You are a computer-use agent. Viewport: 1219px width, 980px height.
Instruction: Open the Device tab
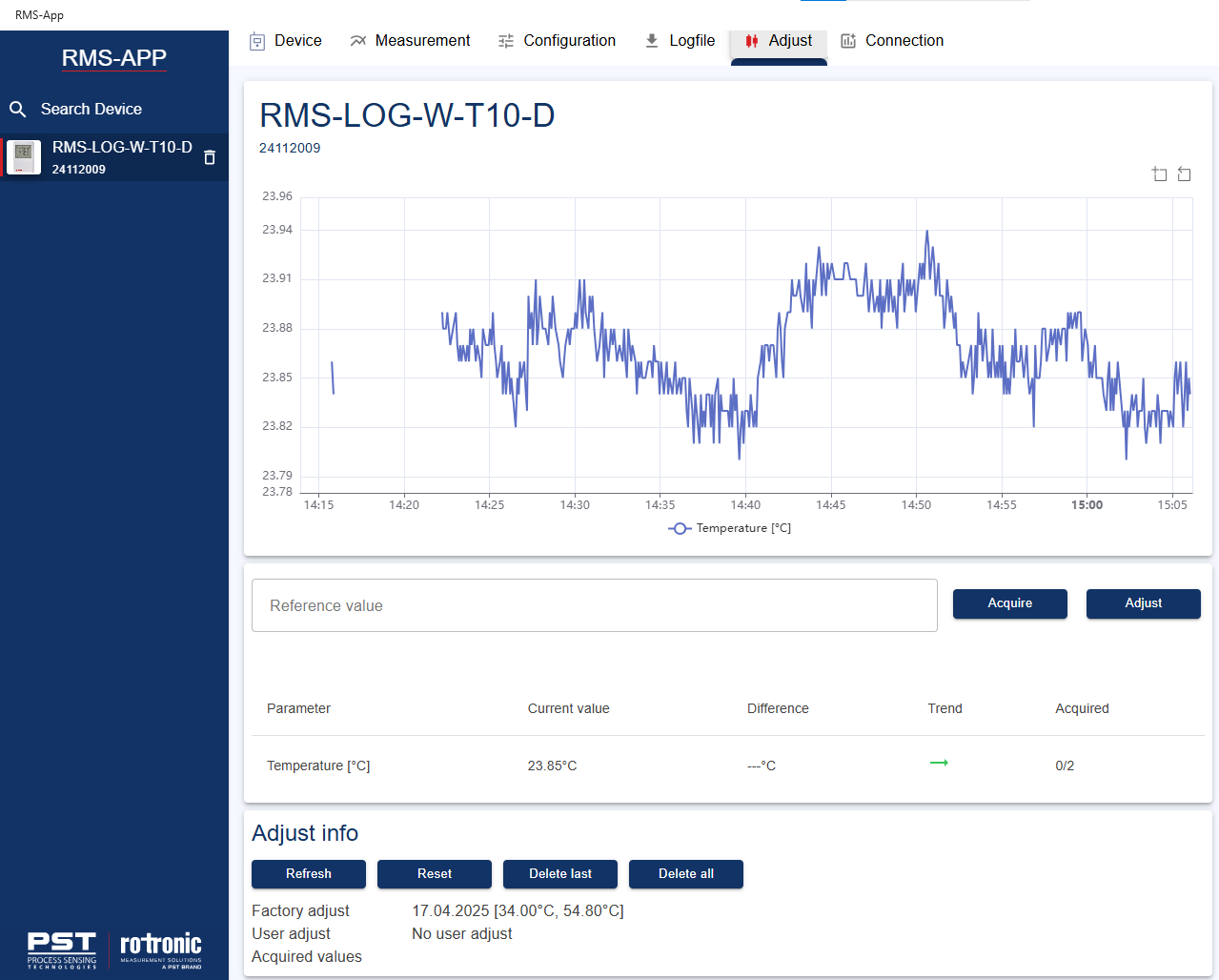click(x=286, y=41)
